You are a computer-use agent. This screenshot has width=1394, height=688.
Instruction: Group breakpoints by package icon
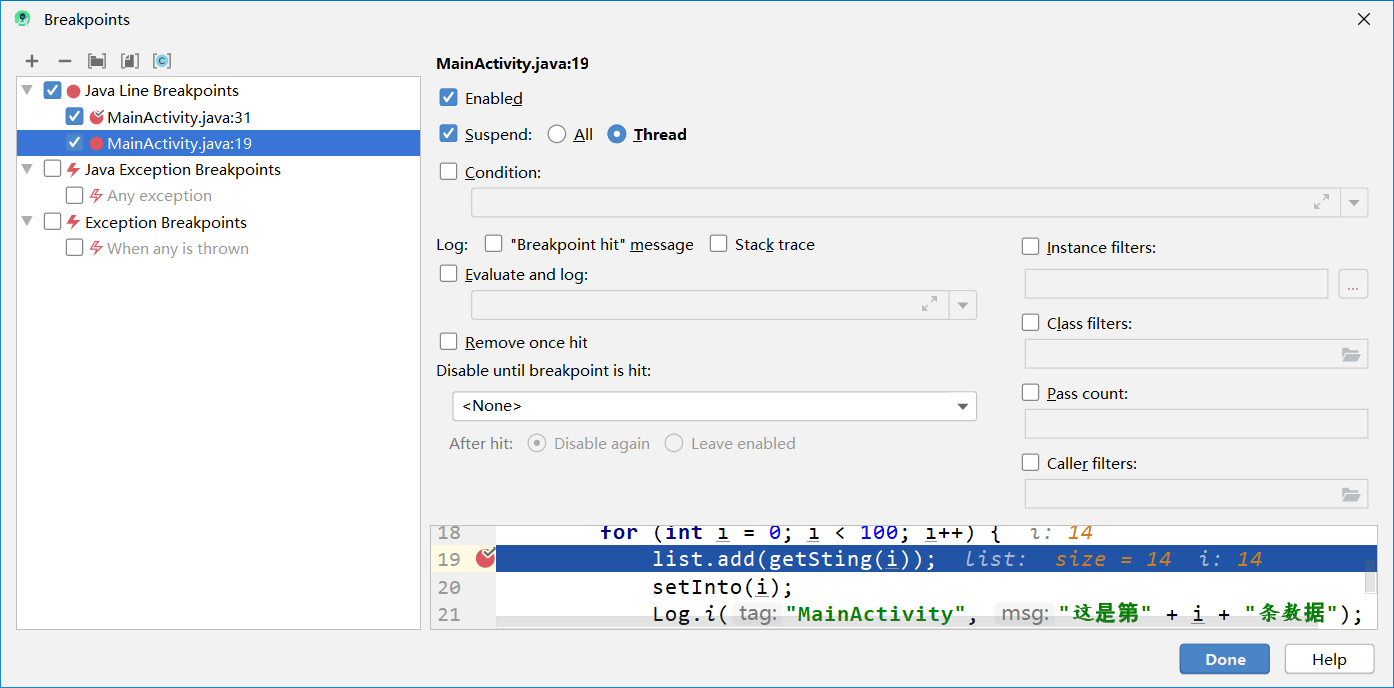point(97,61)
